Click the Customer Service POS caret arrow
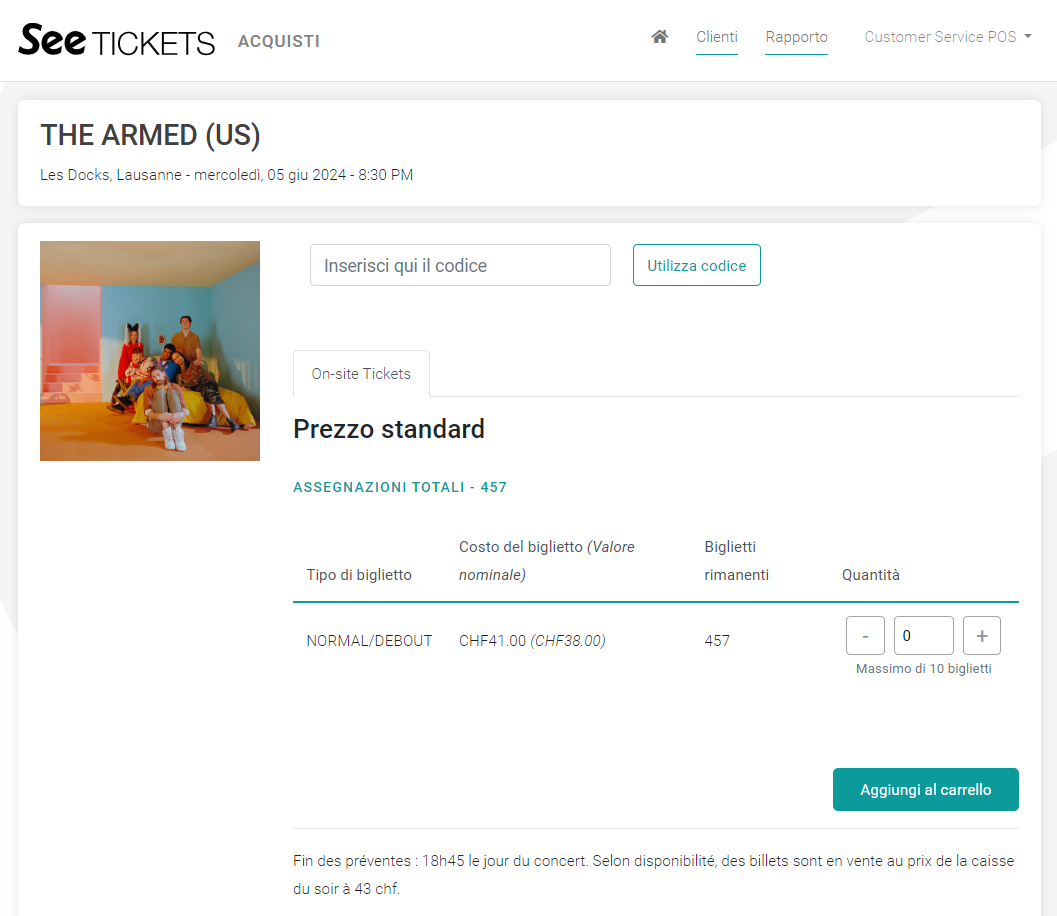 tap(1028, 37)
